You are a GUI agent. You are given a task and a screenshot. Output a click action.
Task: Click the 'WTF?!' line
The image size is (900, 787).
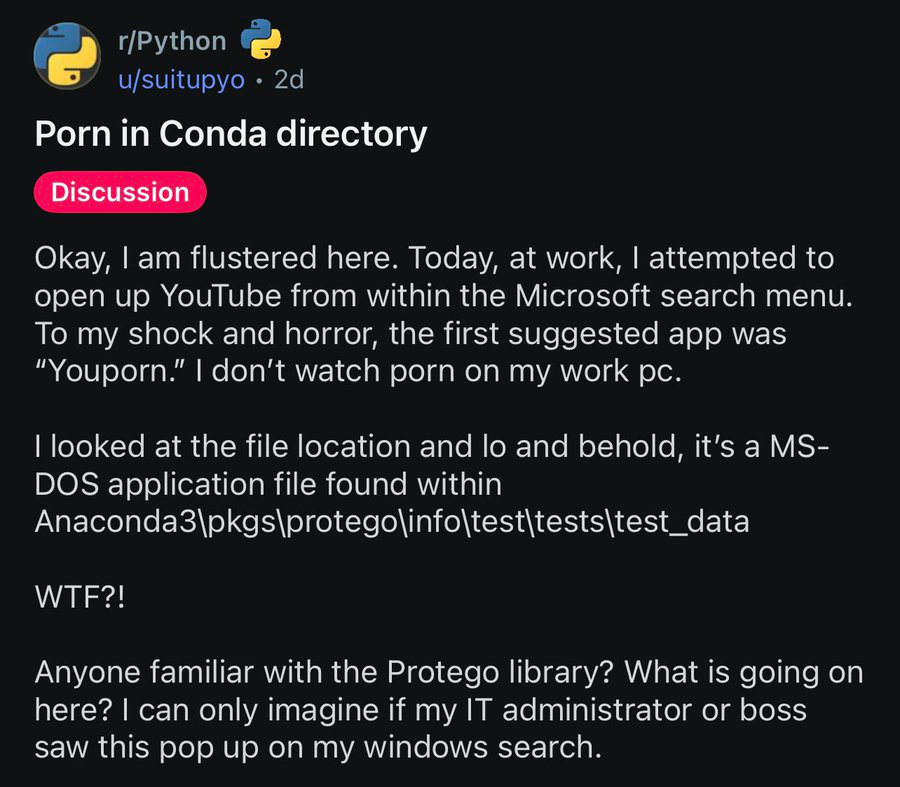[x=80, y=596]
